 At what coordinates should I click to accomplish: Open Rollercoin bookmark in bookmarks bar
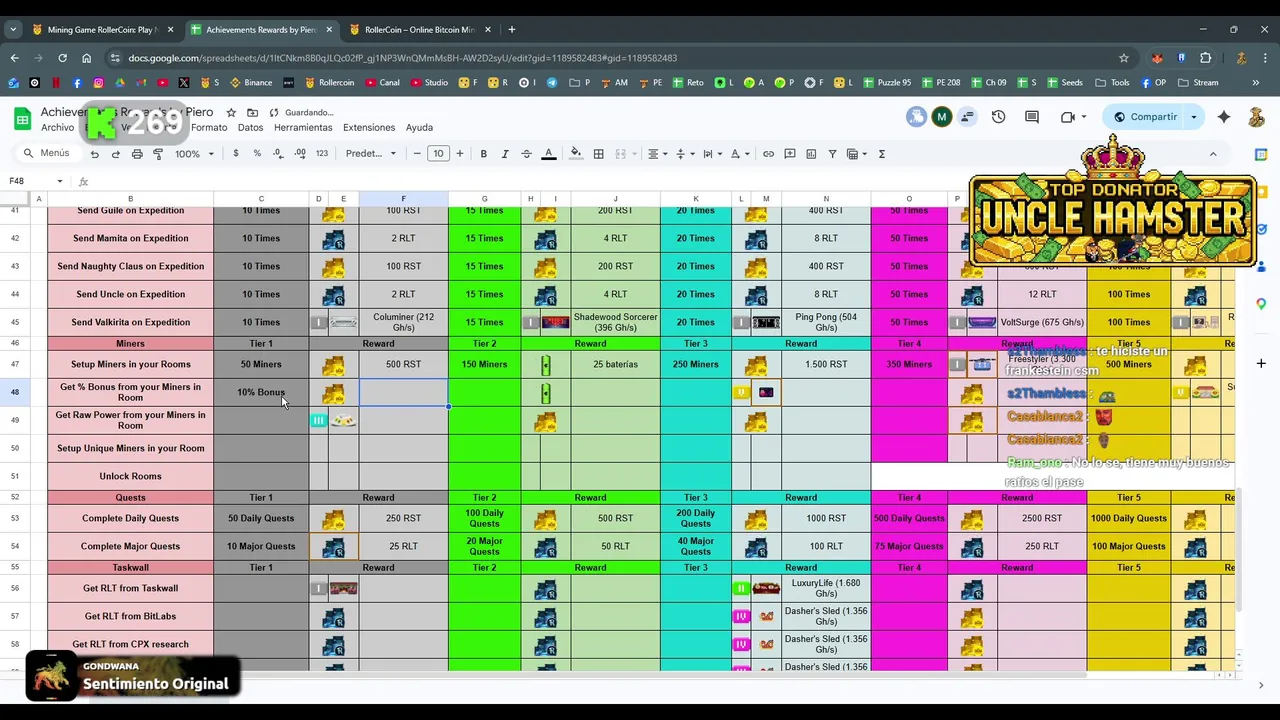(330, 83)
